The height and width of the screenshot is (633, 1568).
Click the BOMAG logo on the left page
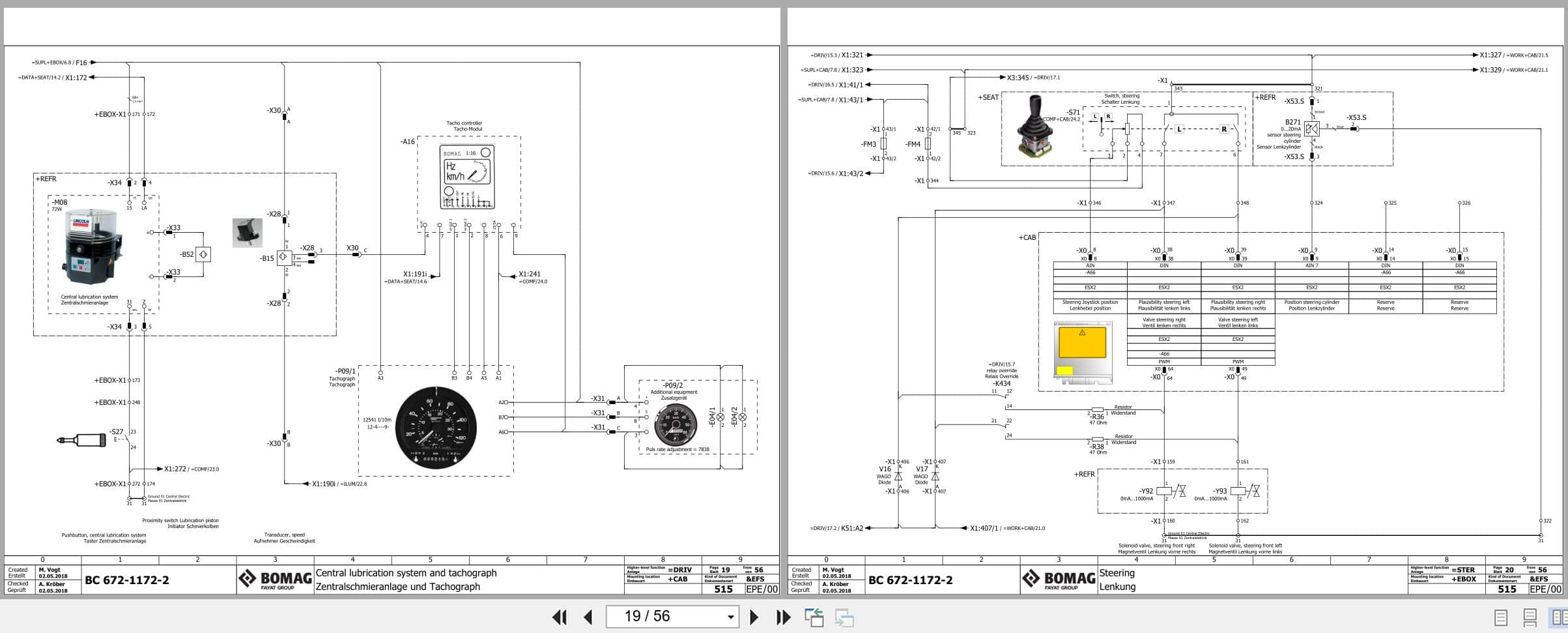275,579
